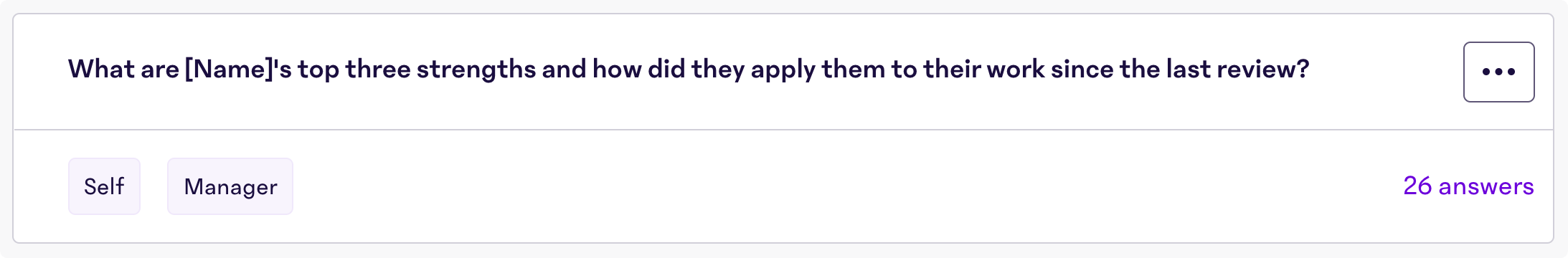
Task: Click the ellipsis more actions button
Action: 1498,72
